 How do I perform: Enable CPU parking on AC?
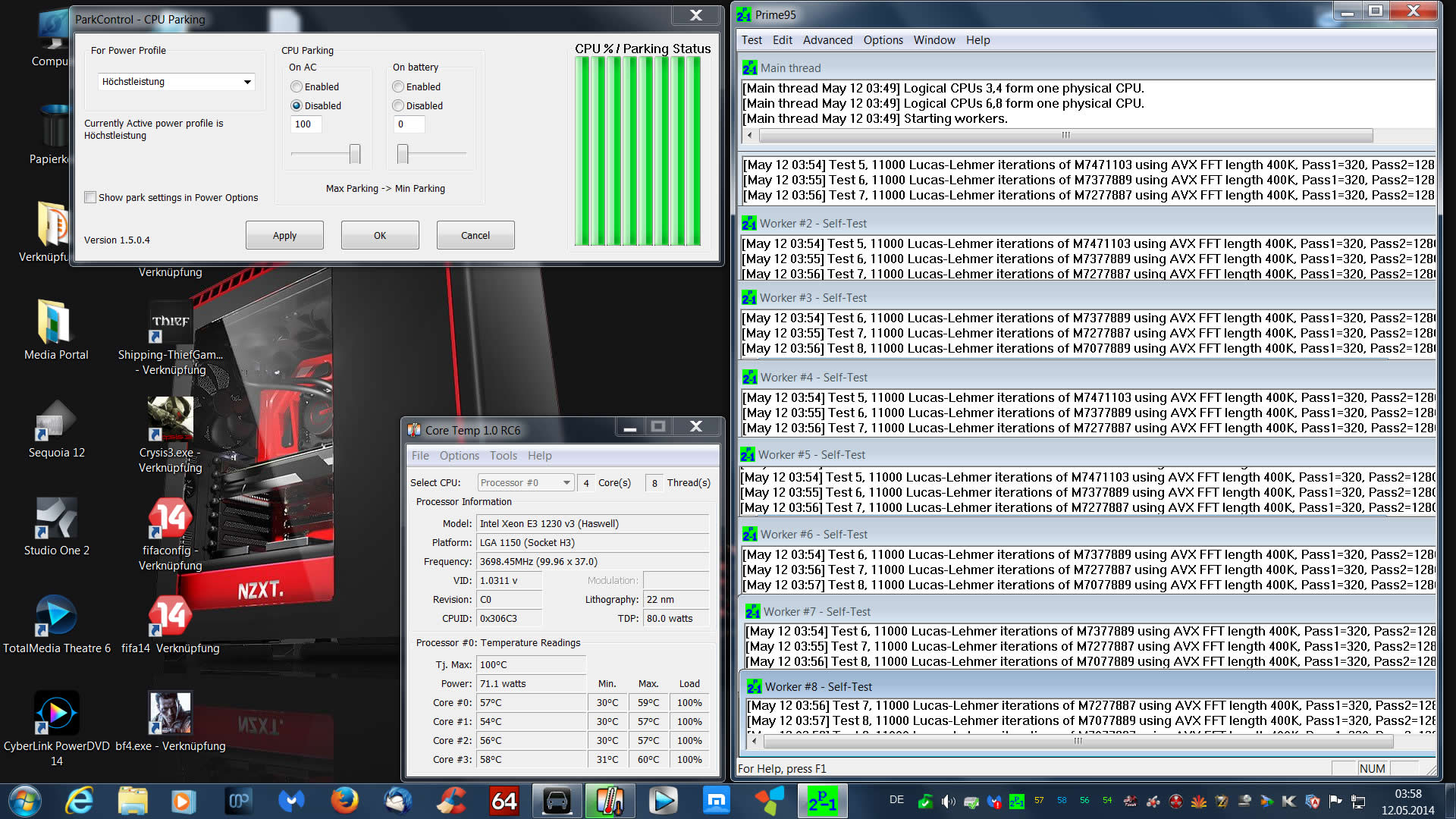point(297,87)
